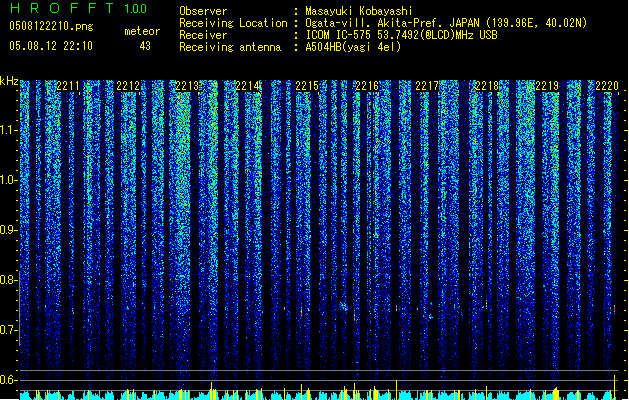Click the kHz axis unit label

coord(9,81)
